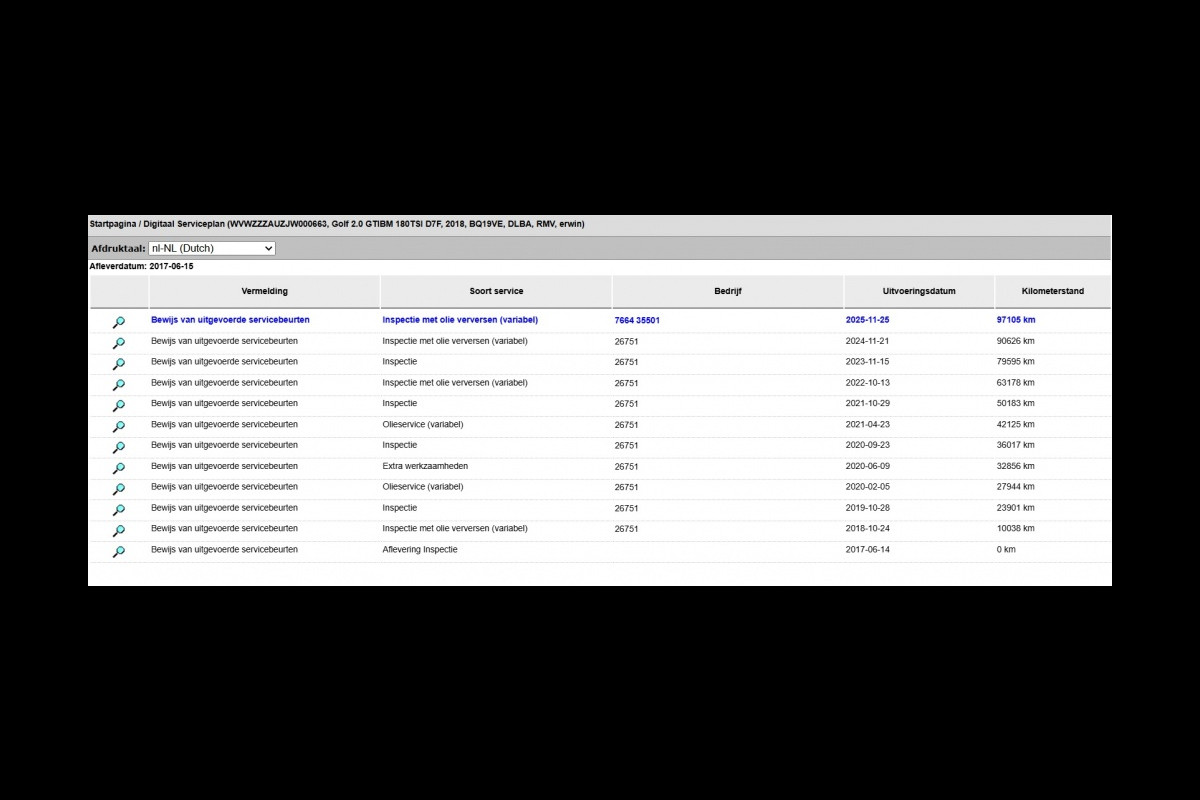Click the Bedrijf column header
The image size is (1200, 800).
pos(727,291)
